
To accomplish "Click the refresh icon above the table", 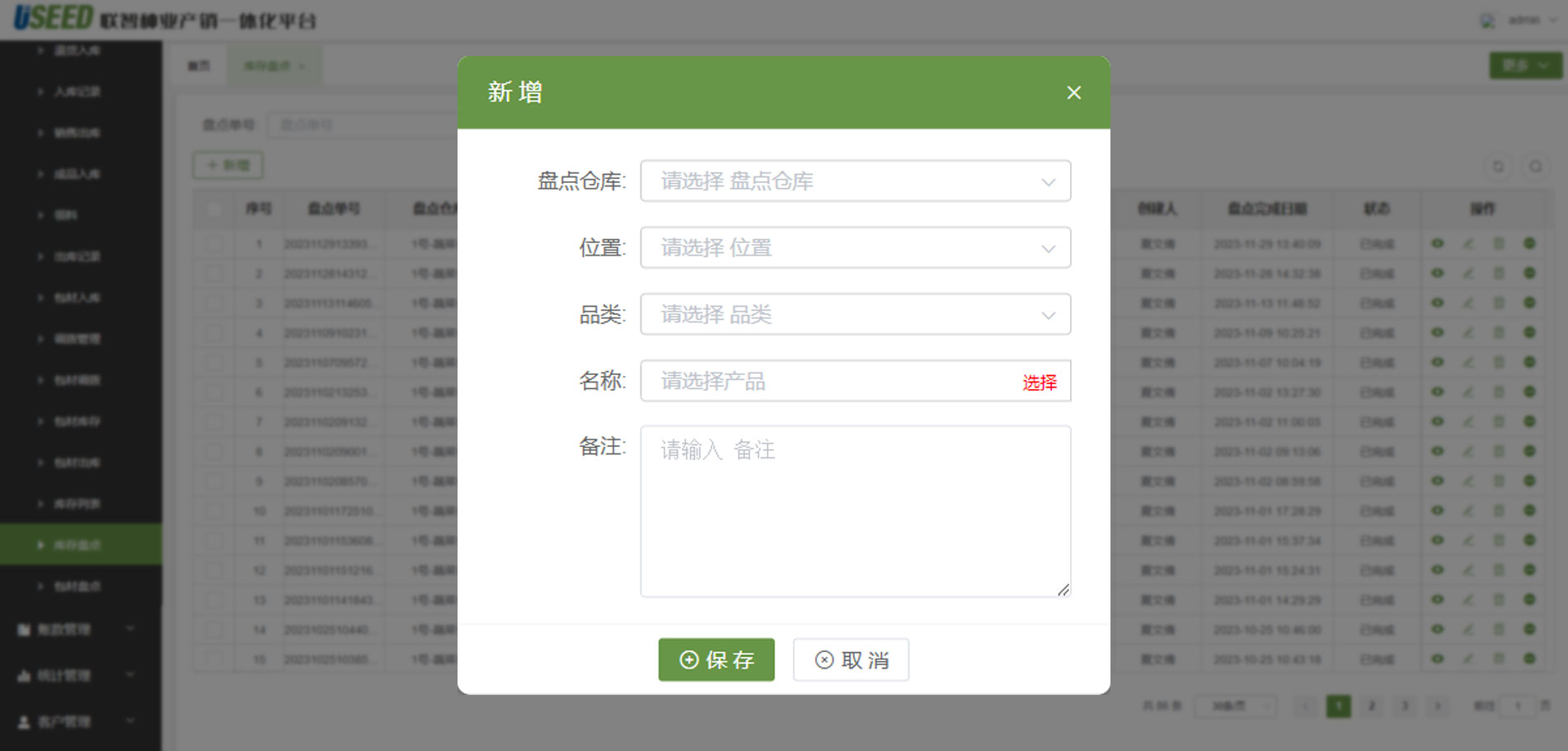I will [x=1498, y=167].
